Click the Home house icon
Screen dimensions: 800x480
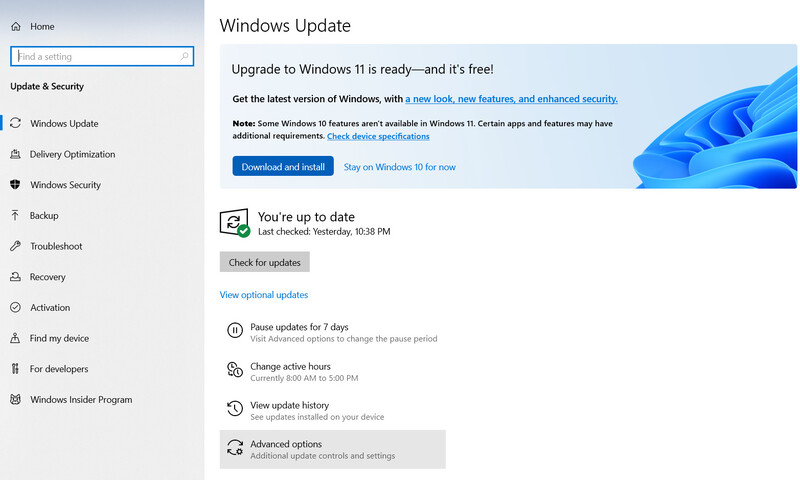click(16, 27)
